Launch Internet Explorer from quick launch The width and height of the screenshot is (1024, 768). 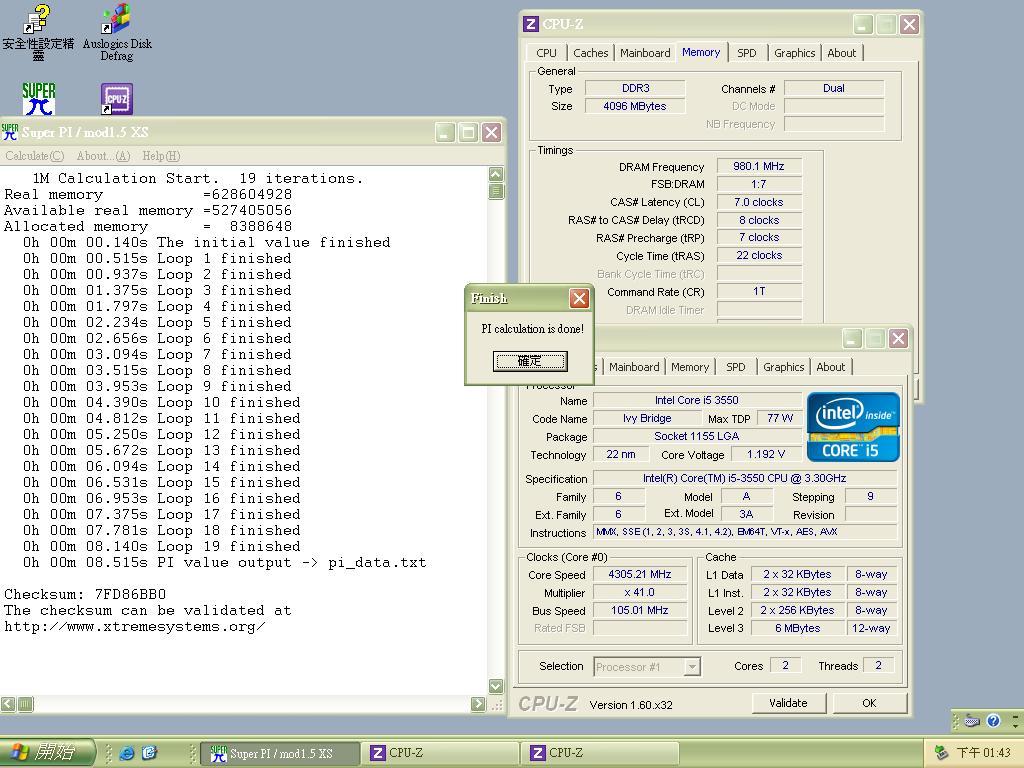[x=127, y=753]
